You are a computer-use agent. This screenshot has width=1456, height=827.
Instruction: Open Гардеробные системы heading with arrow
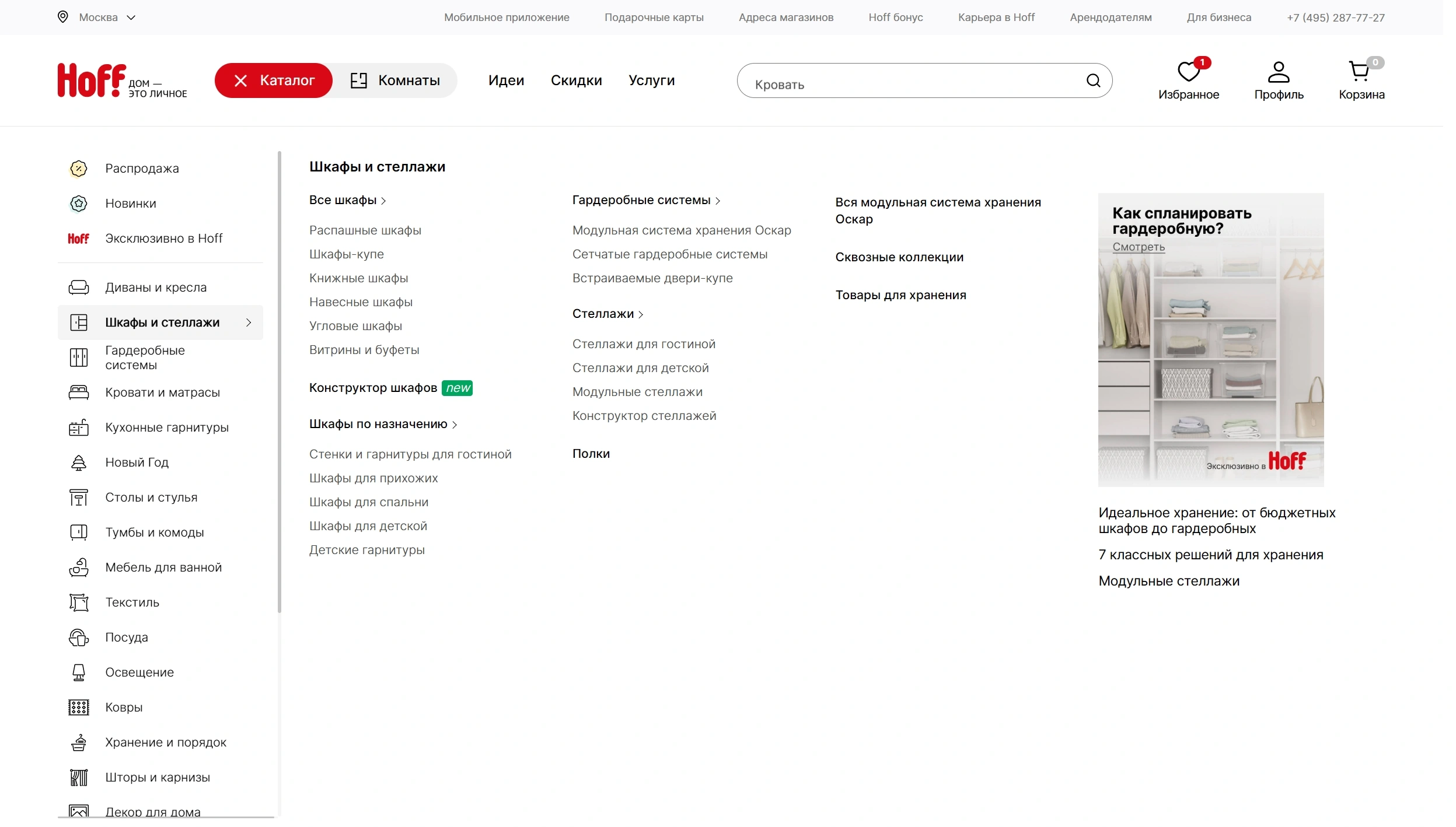tap(646, 200)
